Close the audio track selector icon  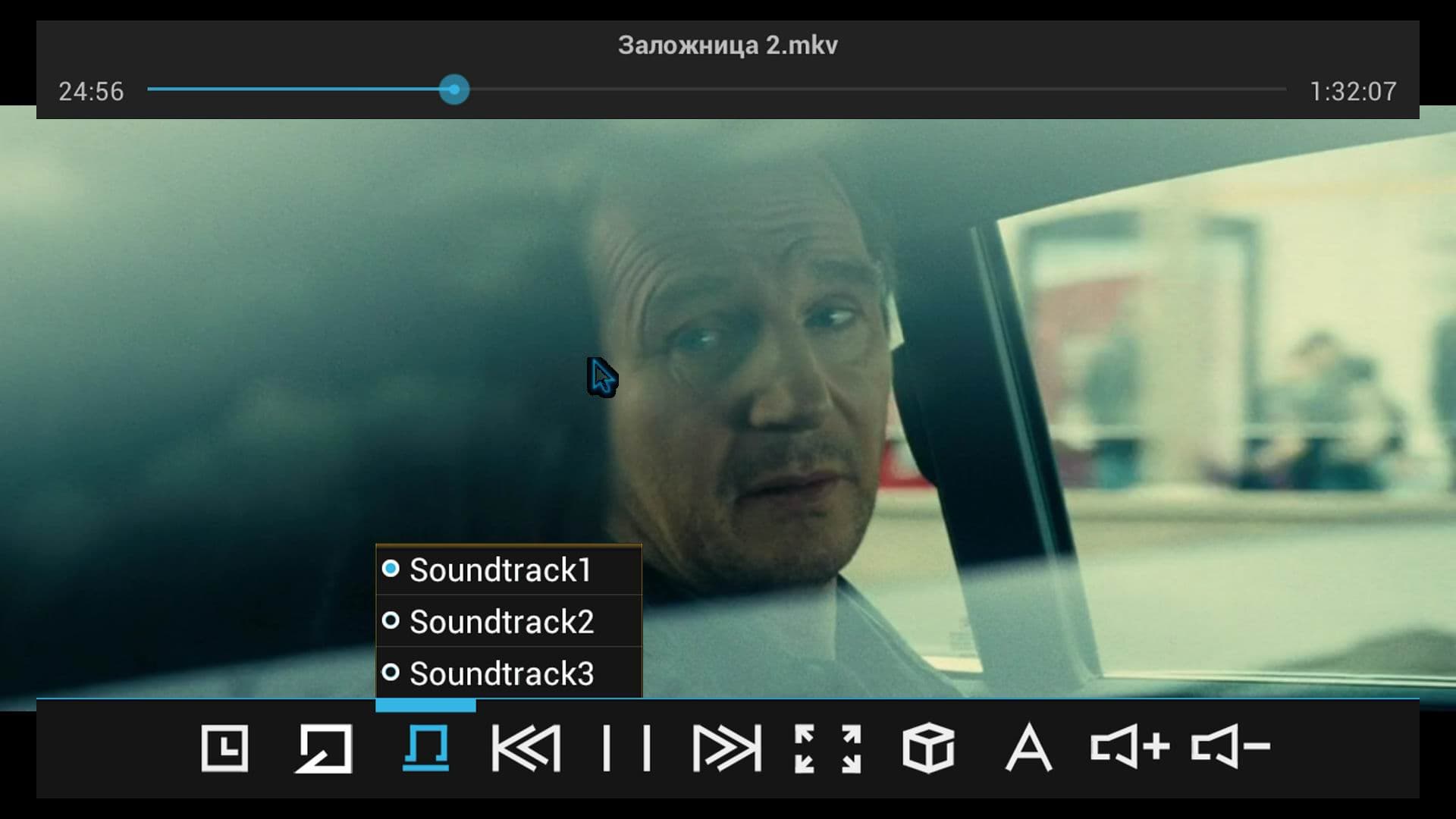[x=425, y=748]
